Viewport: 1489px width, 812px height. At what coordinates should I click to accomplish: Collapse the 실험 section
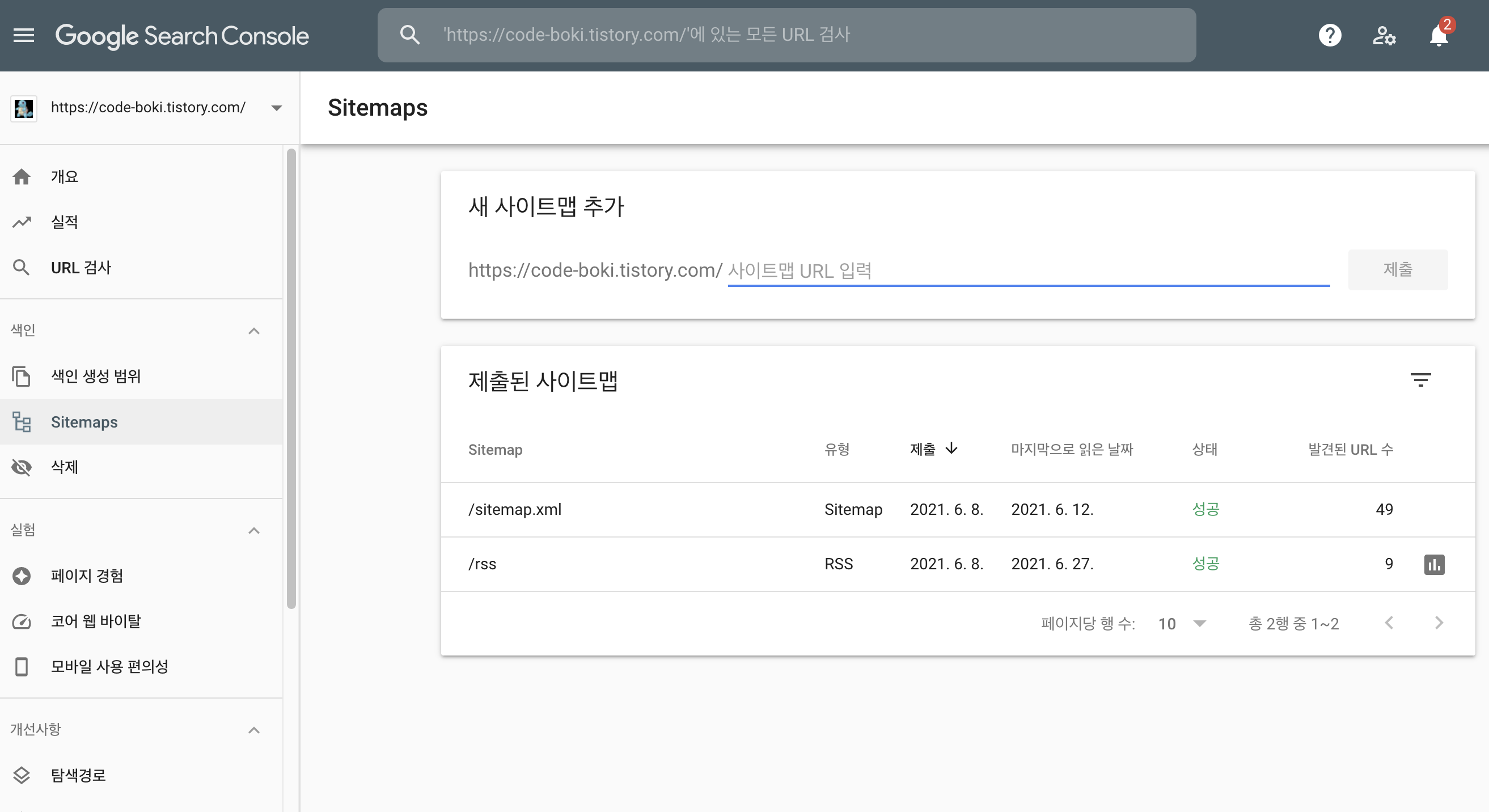(254, 530)
